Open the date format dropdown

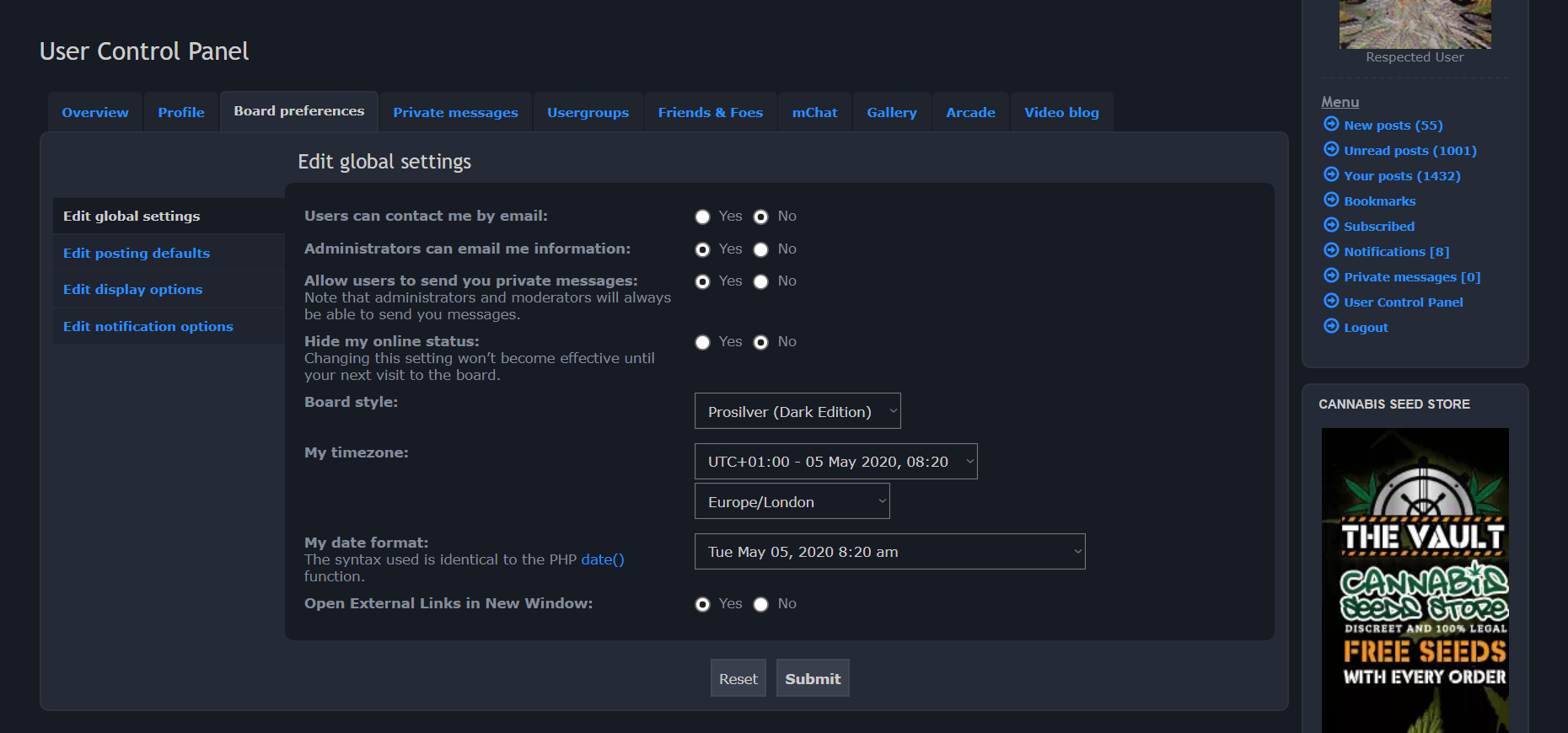(x=889, y=552)
